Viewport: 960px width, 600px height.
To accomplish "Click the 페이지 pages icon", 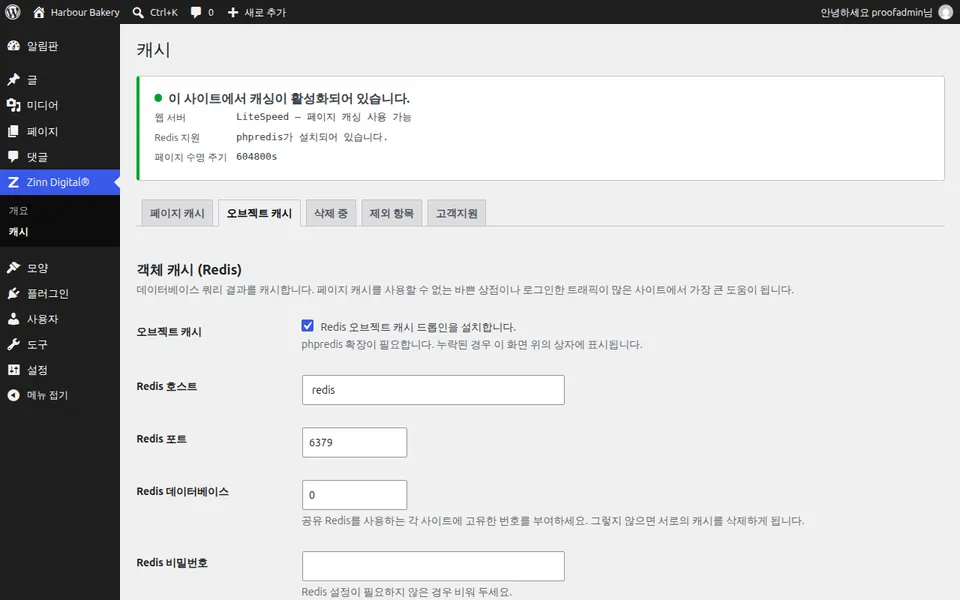I will pyautogui.click(x=13, y=131).
